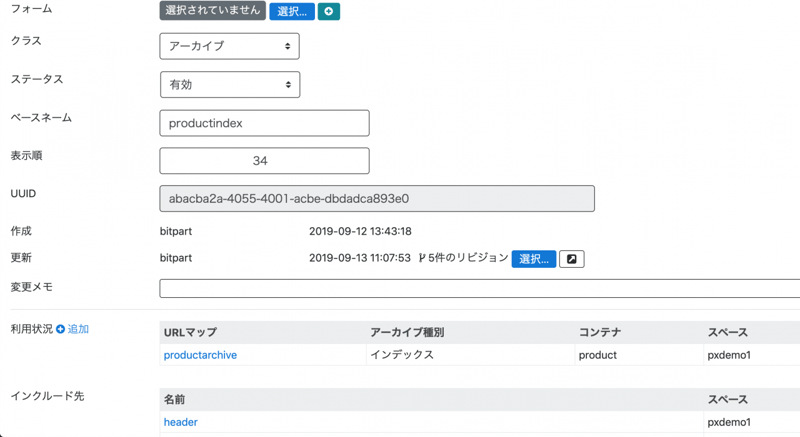Click the インデックス cell in usage table
800x437 pixels.
click(x=402, y=355)
